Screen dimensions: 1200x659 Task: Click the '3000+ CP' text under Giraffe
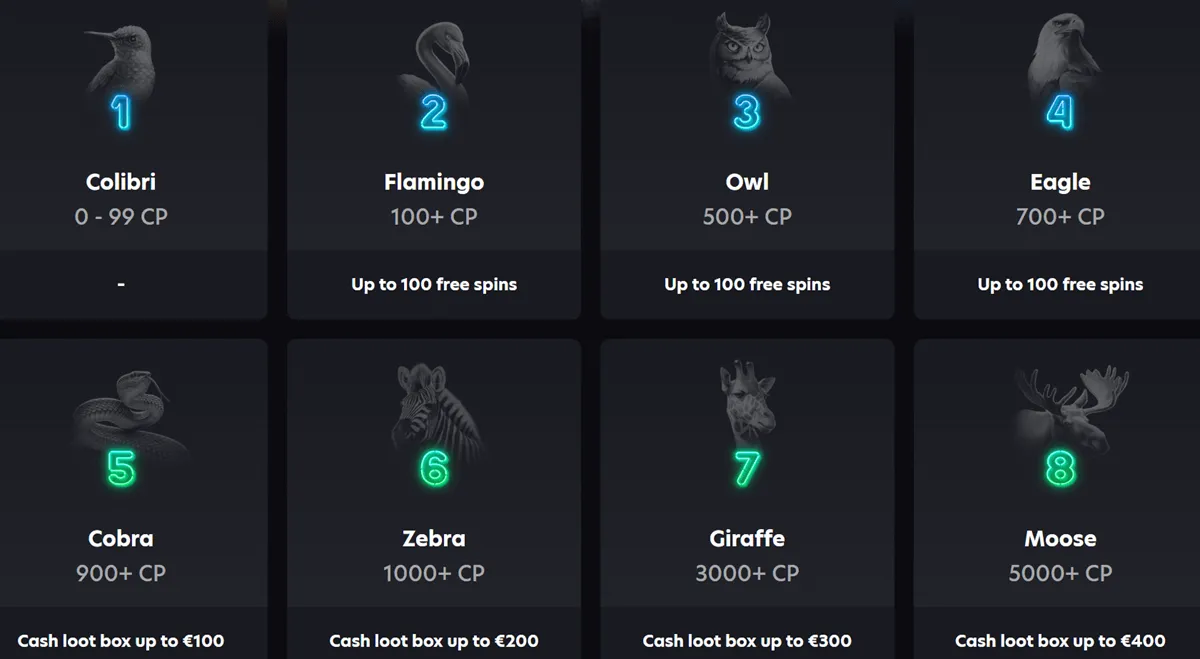tap(746, 572)
